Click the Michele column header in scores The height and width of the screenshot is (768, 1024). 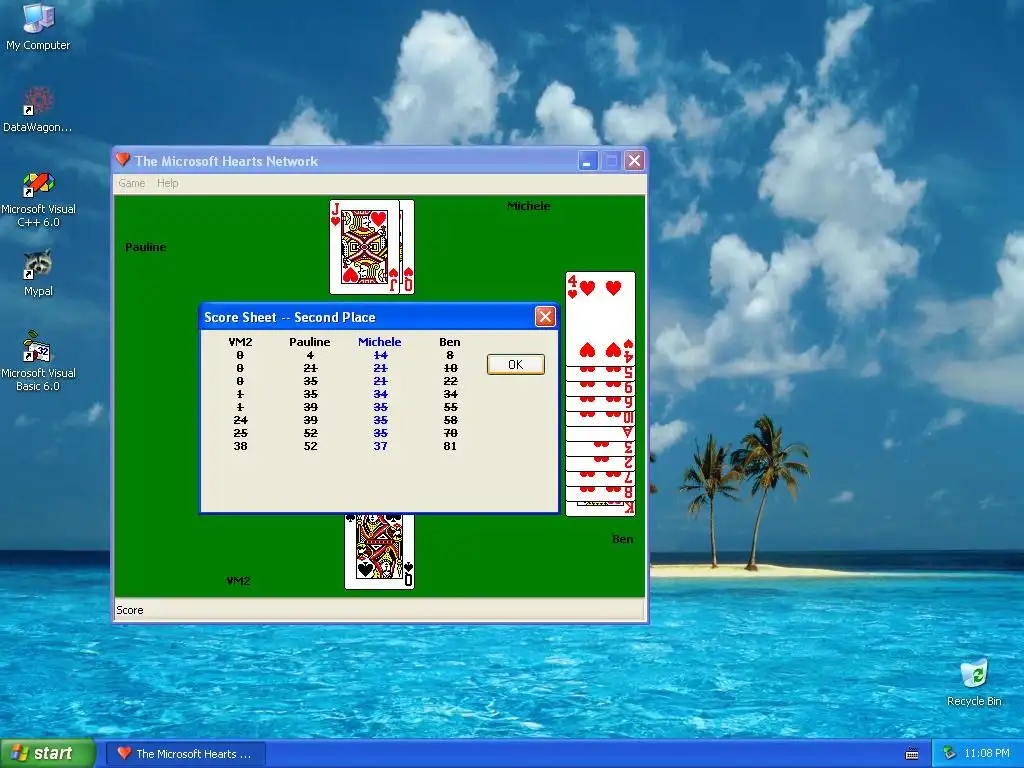[379, 342]
